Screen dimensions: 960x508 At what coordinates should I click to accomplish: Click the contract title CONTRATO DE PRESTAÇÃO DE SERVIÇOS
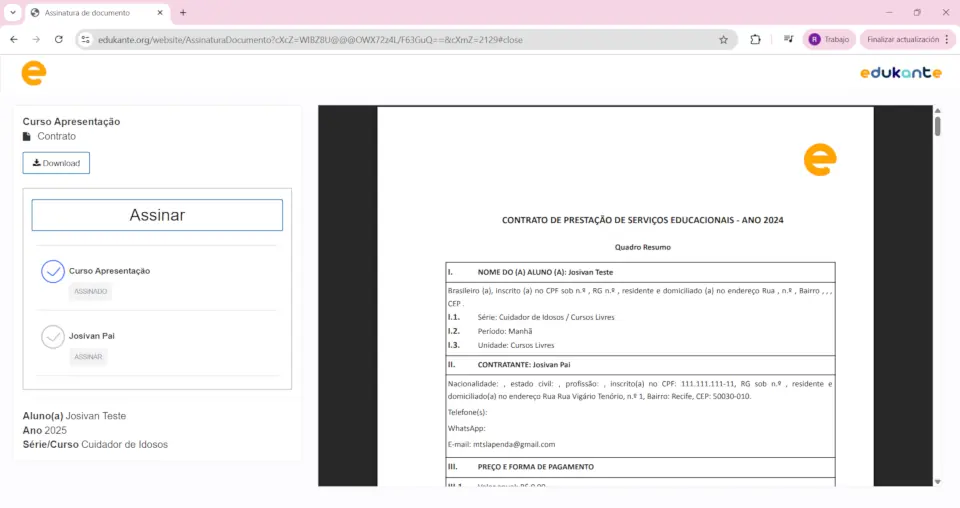642,220
